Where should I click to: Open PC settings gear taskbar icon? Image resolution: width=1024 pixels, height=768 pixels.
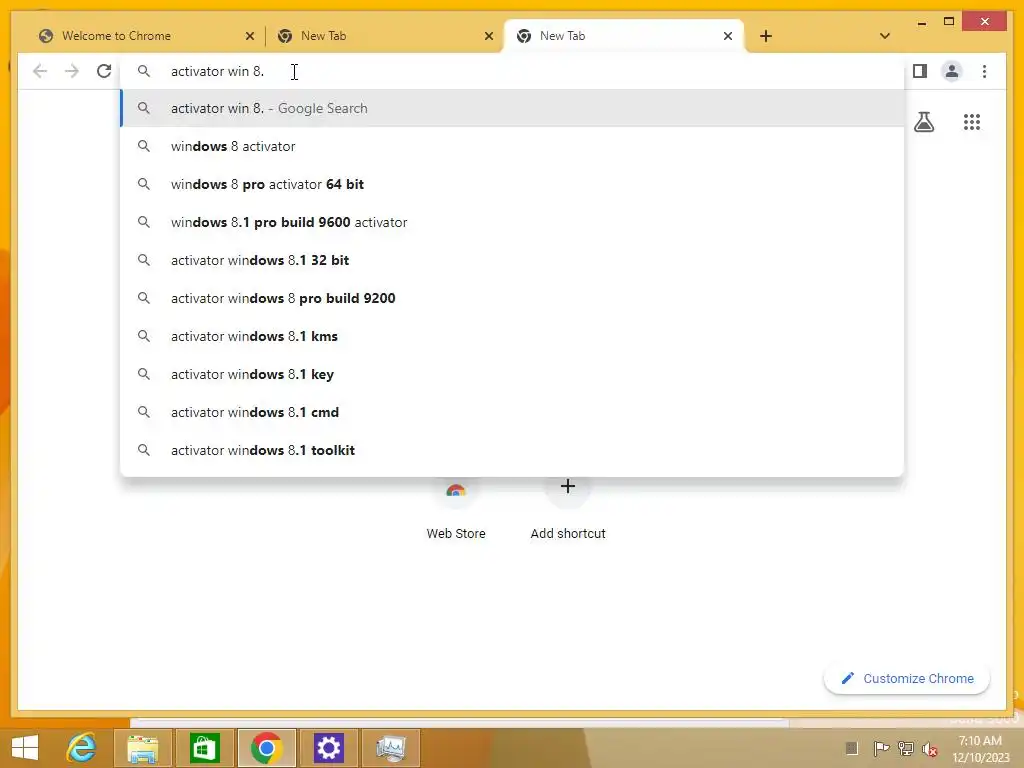tap(328, 748)
